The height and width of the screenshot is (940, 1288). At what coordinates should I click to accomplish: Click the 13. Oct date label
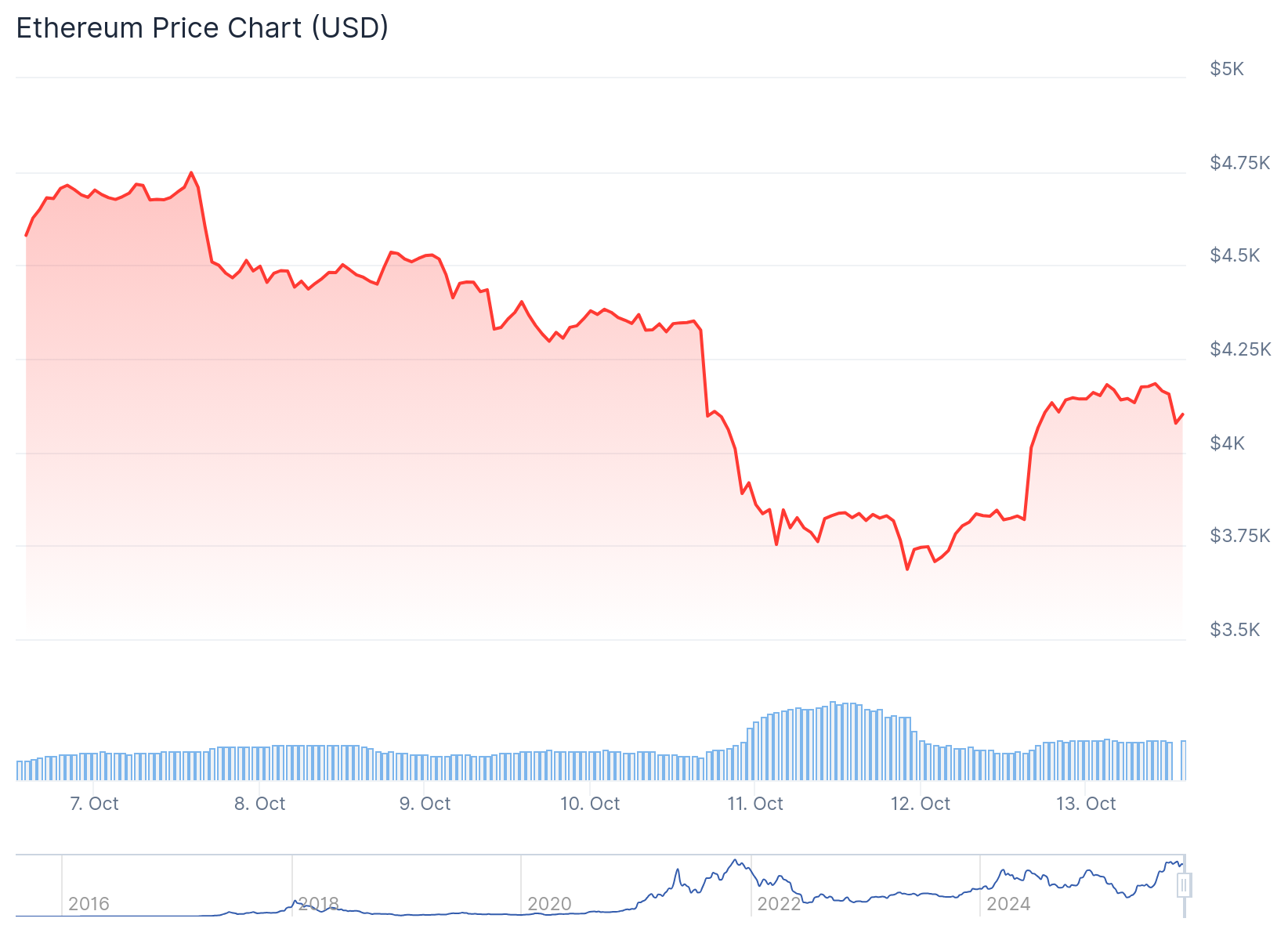(1086, 804)
